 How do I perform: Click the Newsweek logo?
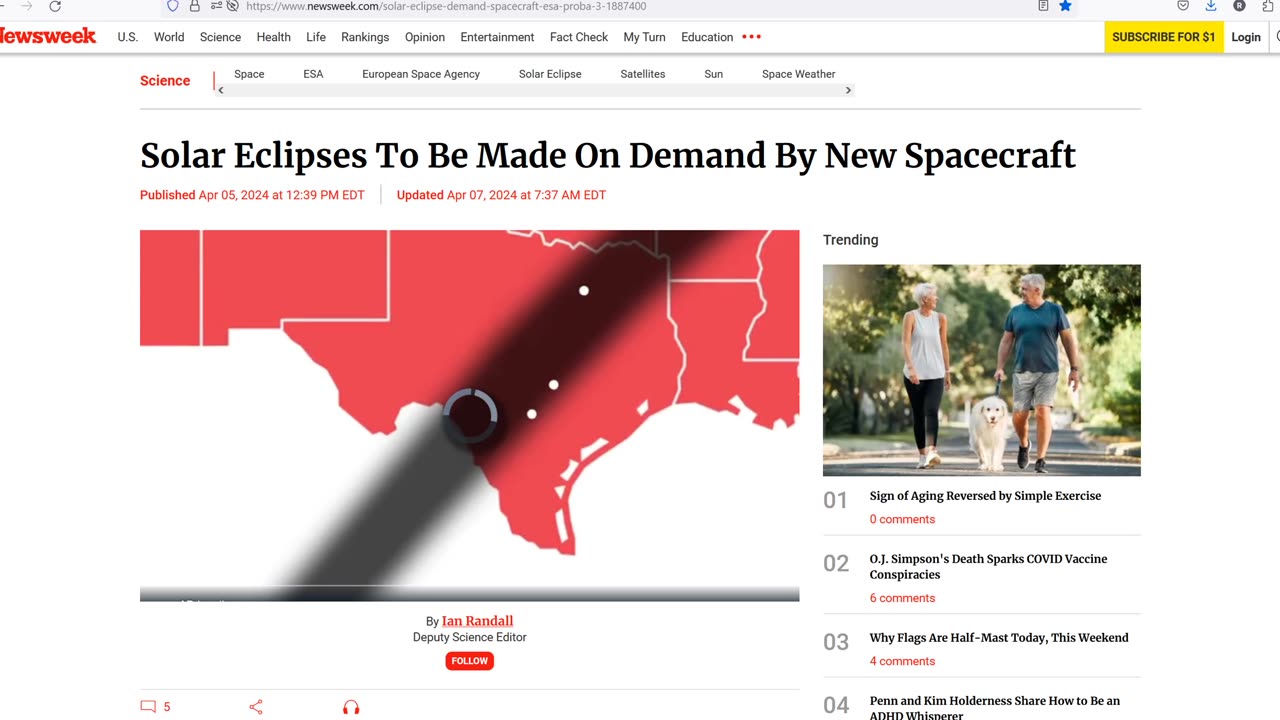click(x=48, y=36)
